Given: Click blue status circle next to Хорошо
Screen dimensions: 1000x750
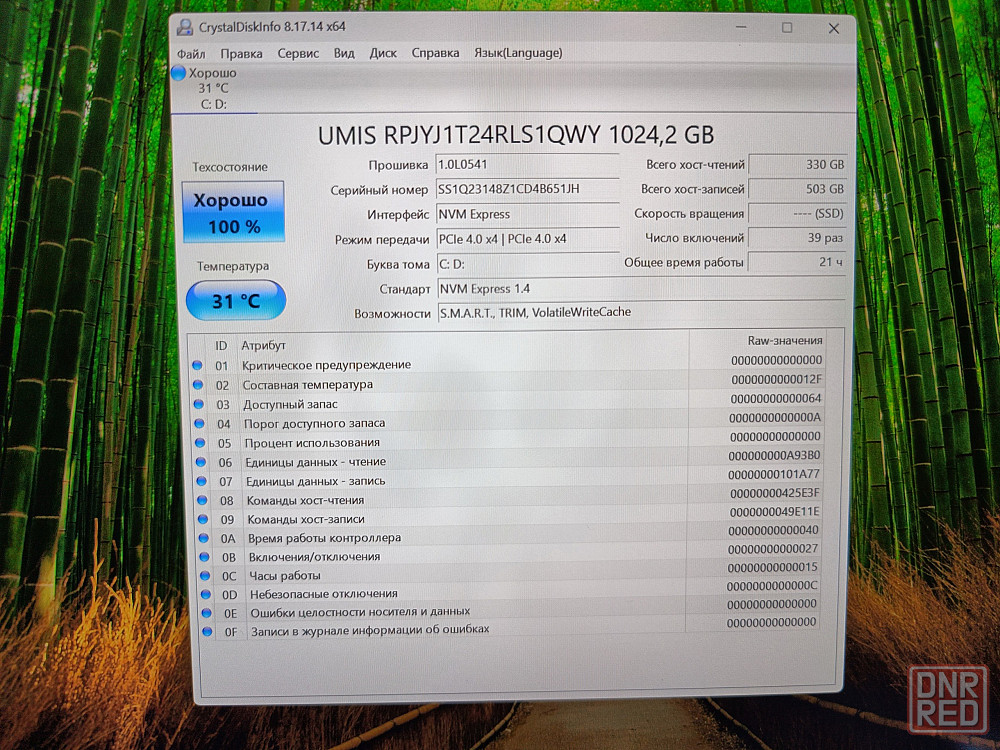Looking at the screenshot, I should [179, 73].
